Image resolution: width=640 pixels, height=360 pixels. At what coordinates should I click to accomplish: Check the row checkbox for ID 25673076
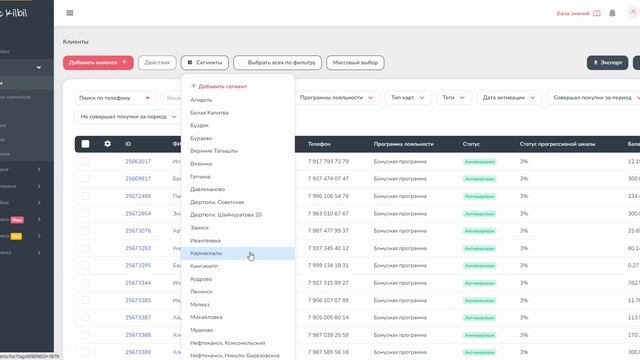click(85, 231)
